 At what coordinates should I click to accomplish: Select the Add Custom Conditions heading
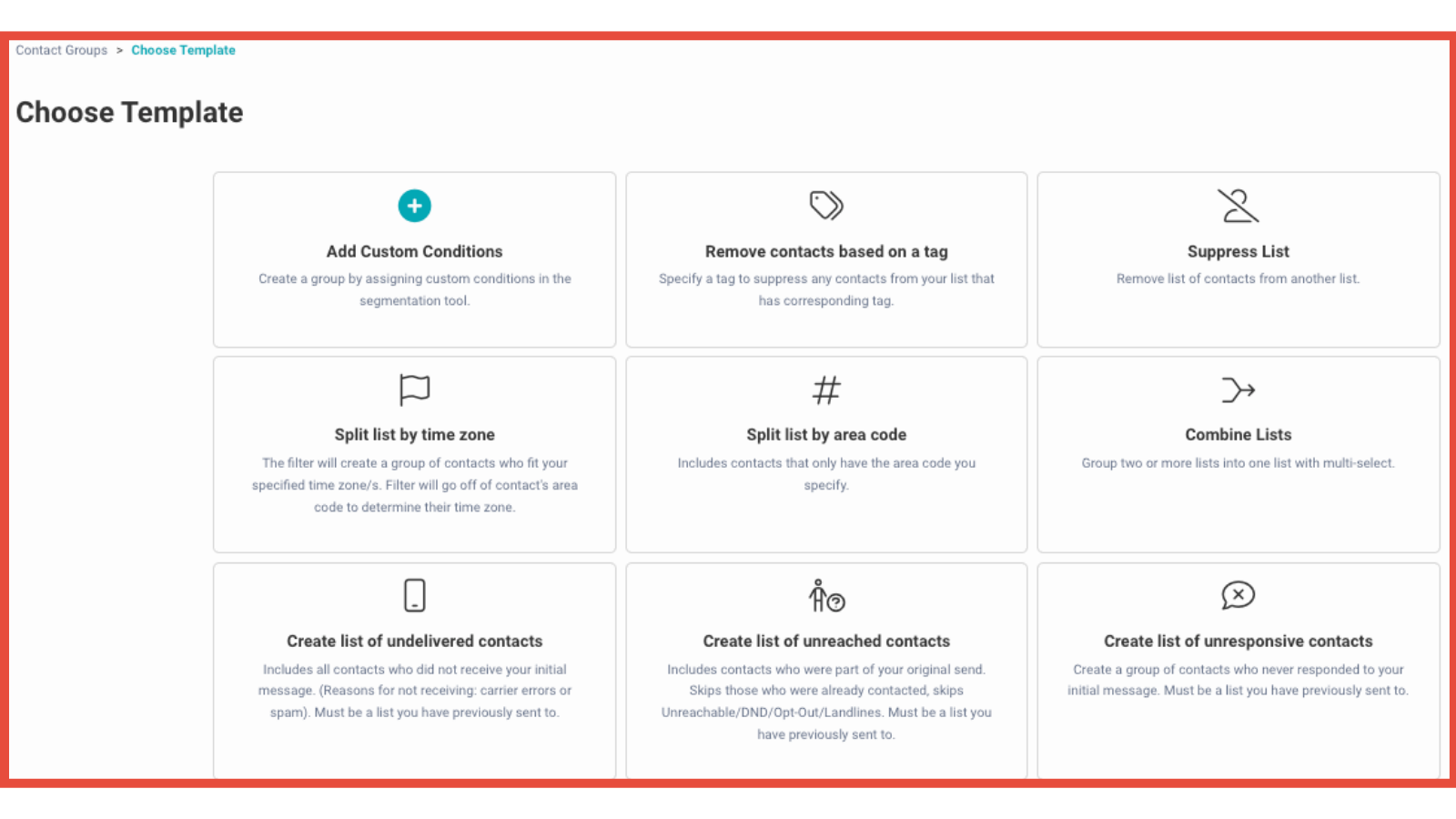[x=414, y=251]
